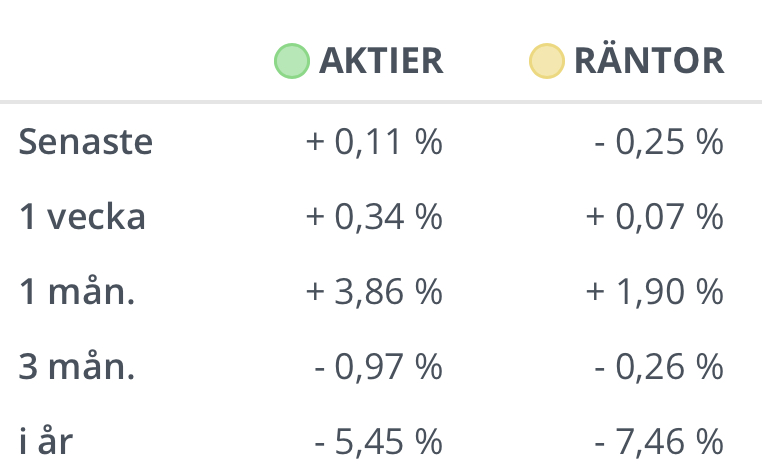Screen dimensions: 762x474
Task: Click Aktier 1 vecka value + 0,34 %
Action: click(x=374, y=217)
